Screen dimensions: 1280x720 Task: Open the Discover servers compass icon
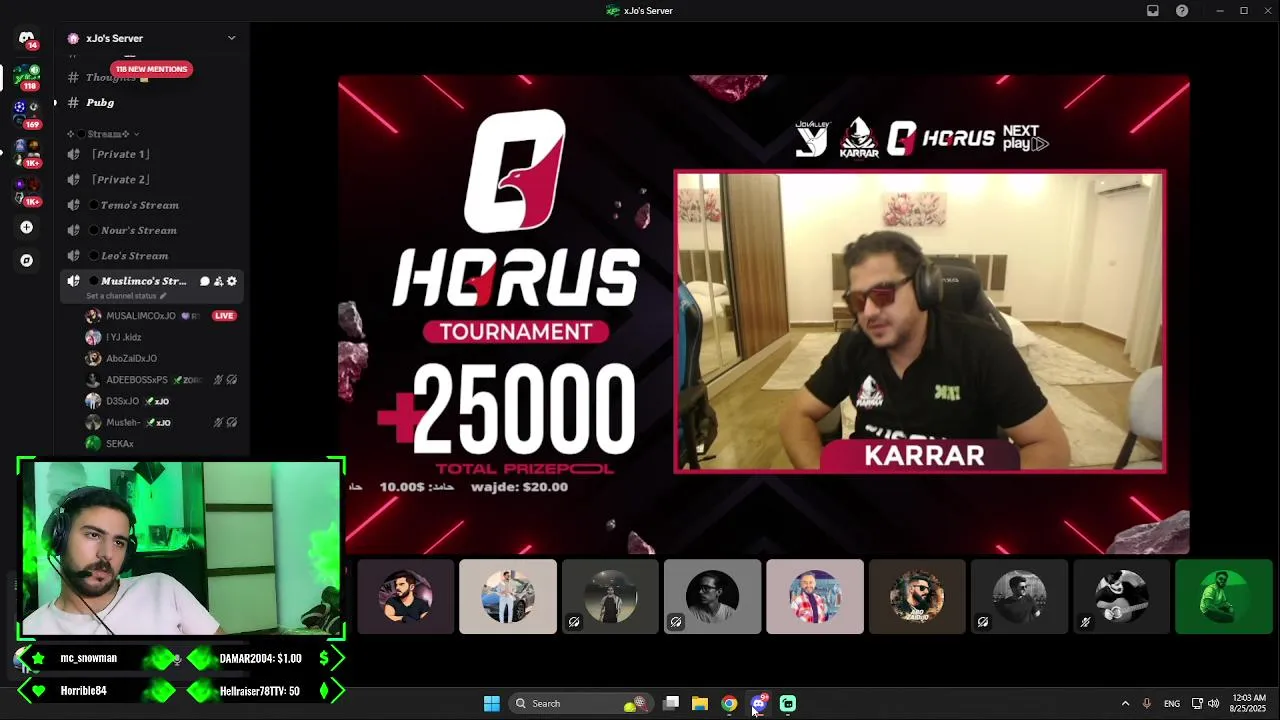pyautogui.click(x=27, y=261)
